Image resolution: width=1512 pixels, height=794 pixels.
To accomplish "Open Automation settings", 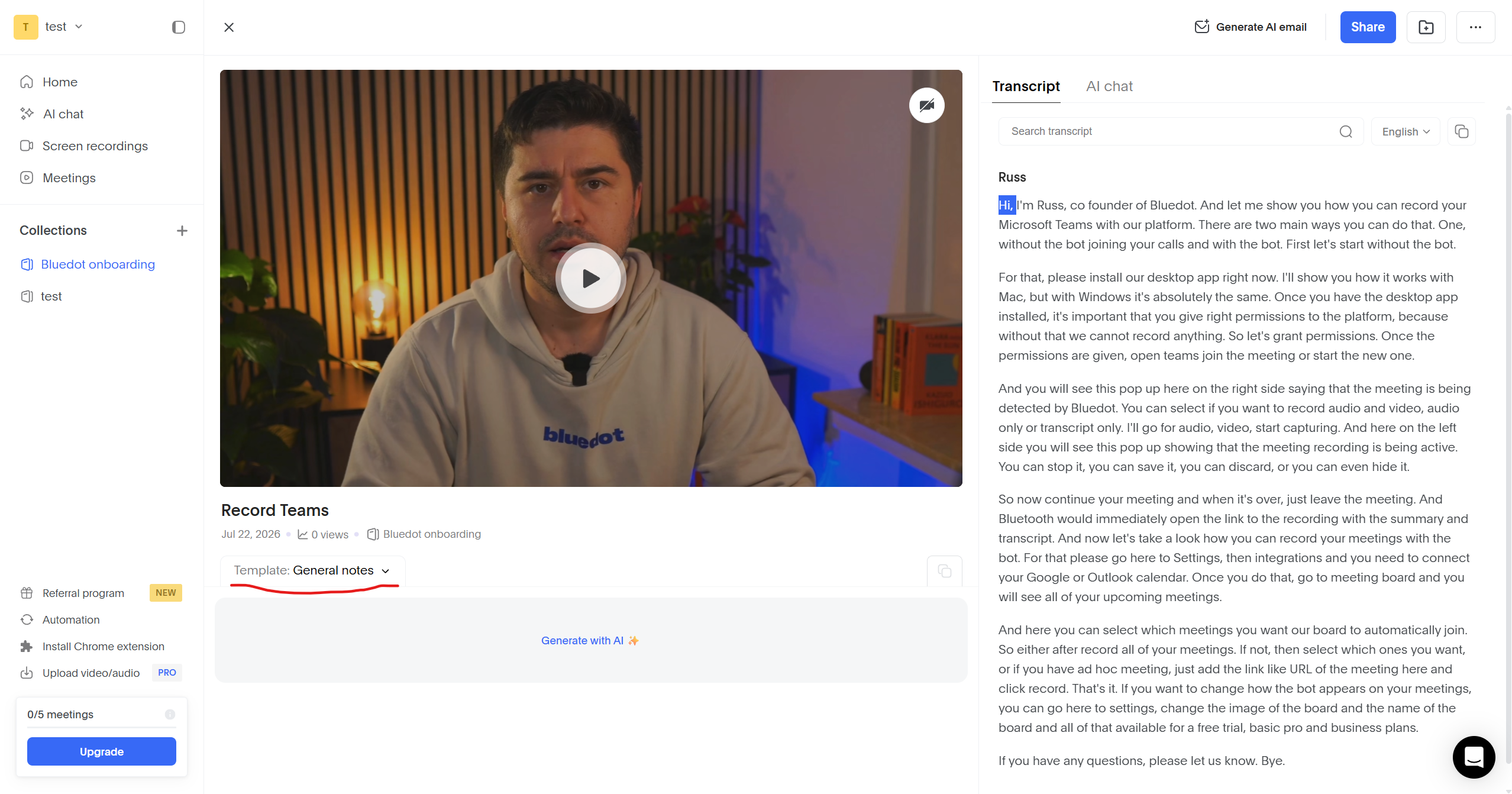I will click(71, 619).
